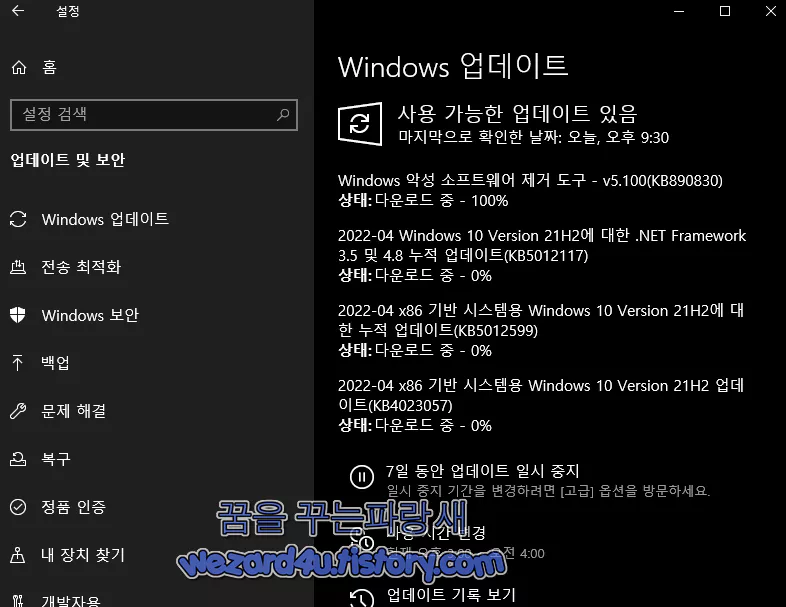Click the 일시 중지 기간을 변경하려면 hint text
The image size is (786, 607).
(548, 491)
